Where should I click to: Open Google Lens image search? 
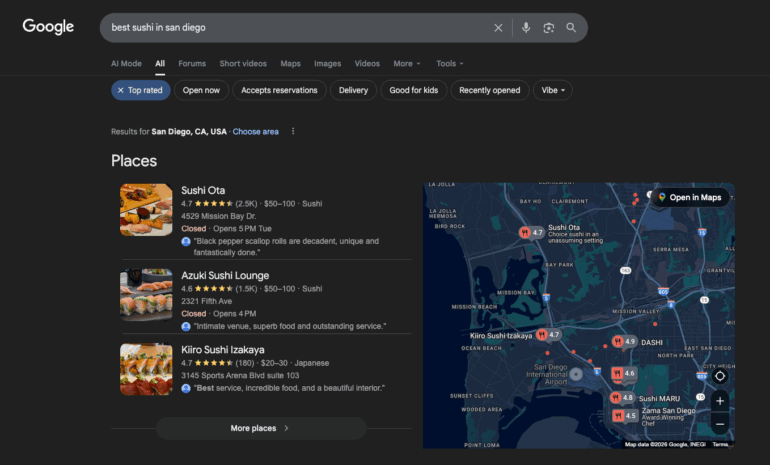(x=548, y=28)
